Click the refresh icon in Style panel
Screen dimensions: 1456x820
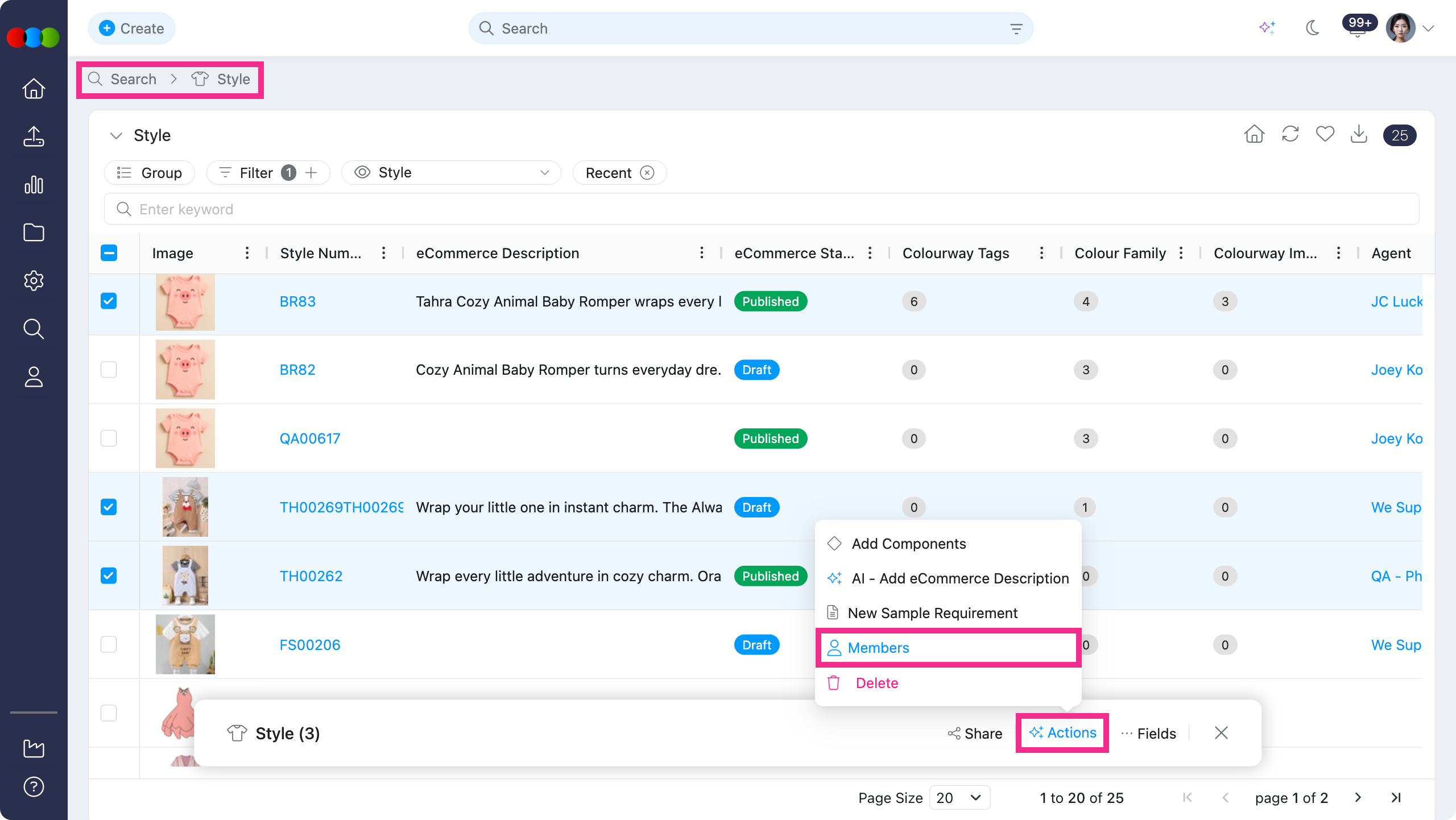click(1290, 135)
